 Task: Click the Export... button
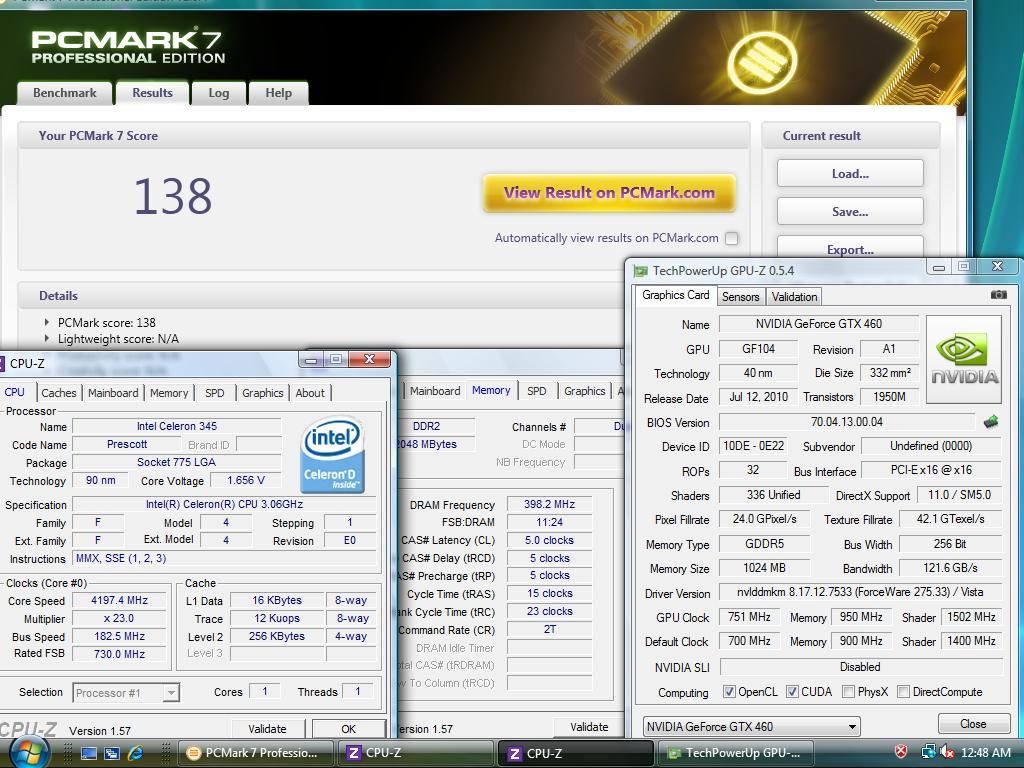[x=850, y=248]
